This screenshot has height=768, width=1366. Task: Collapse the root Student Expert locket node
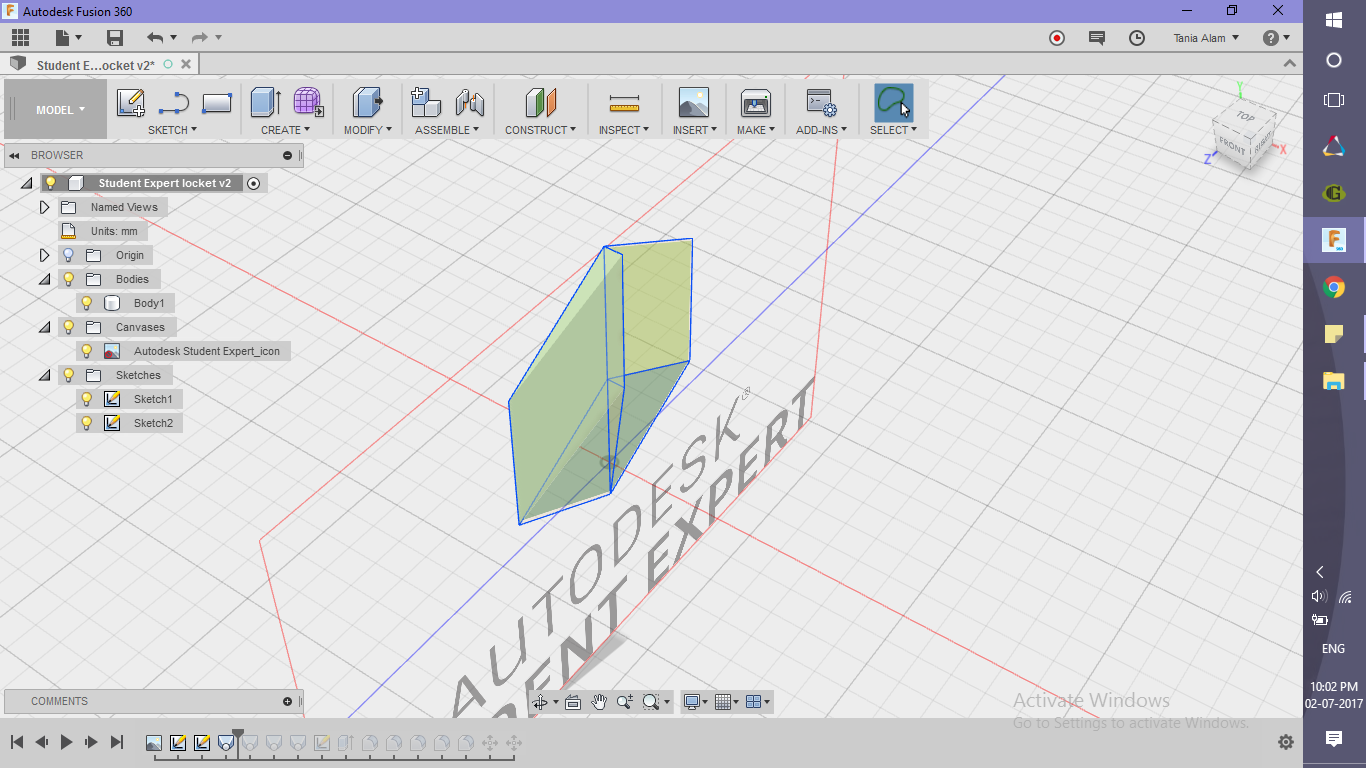click(26, 183)
